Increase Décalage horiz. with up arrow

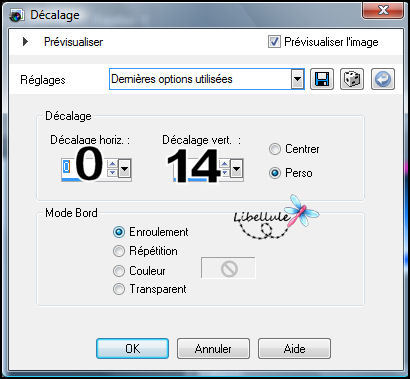[x=112, y=163]
